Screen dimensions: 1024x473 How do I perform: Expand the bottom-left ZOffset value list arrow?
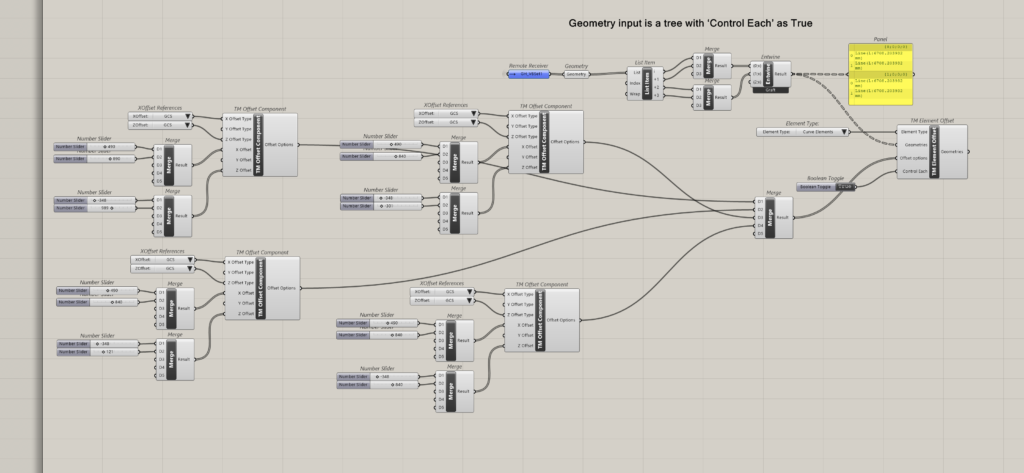click(191, 268)
